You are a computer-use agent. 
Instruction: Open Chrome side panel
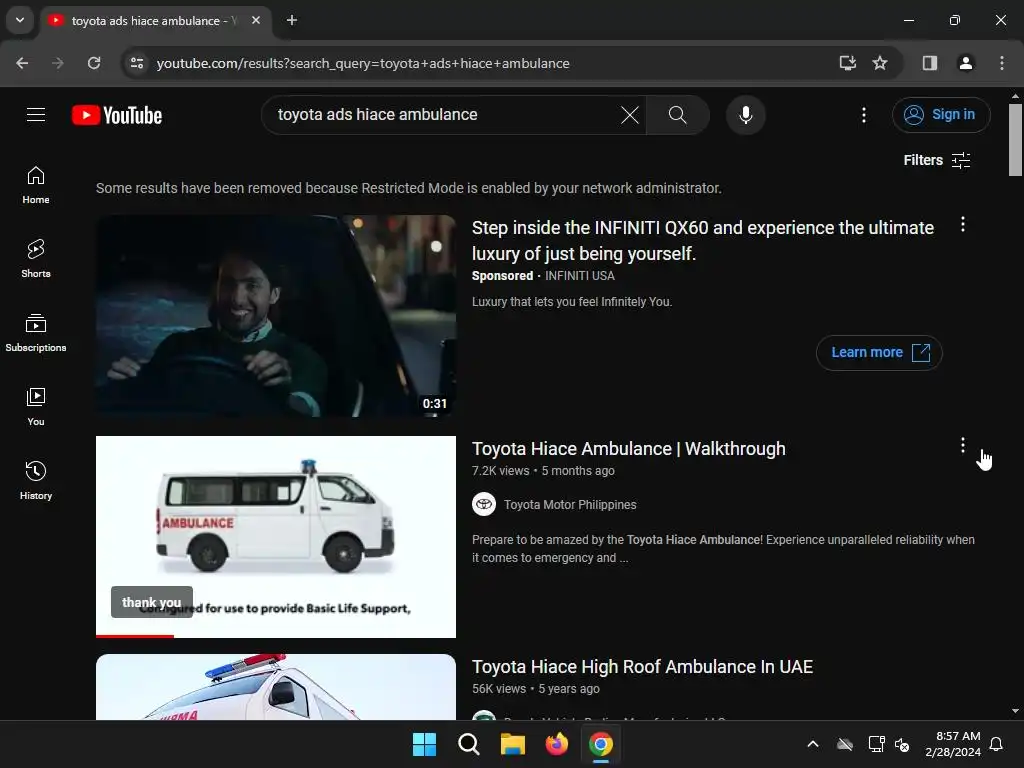pos(929,63)
